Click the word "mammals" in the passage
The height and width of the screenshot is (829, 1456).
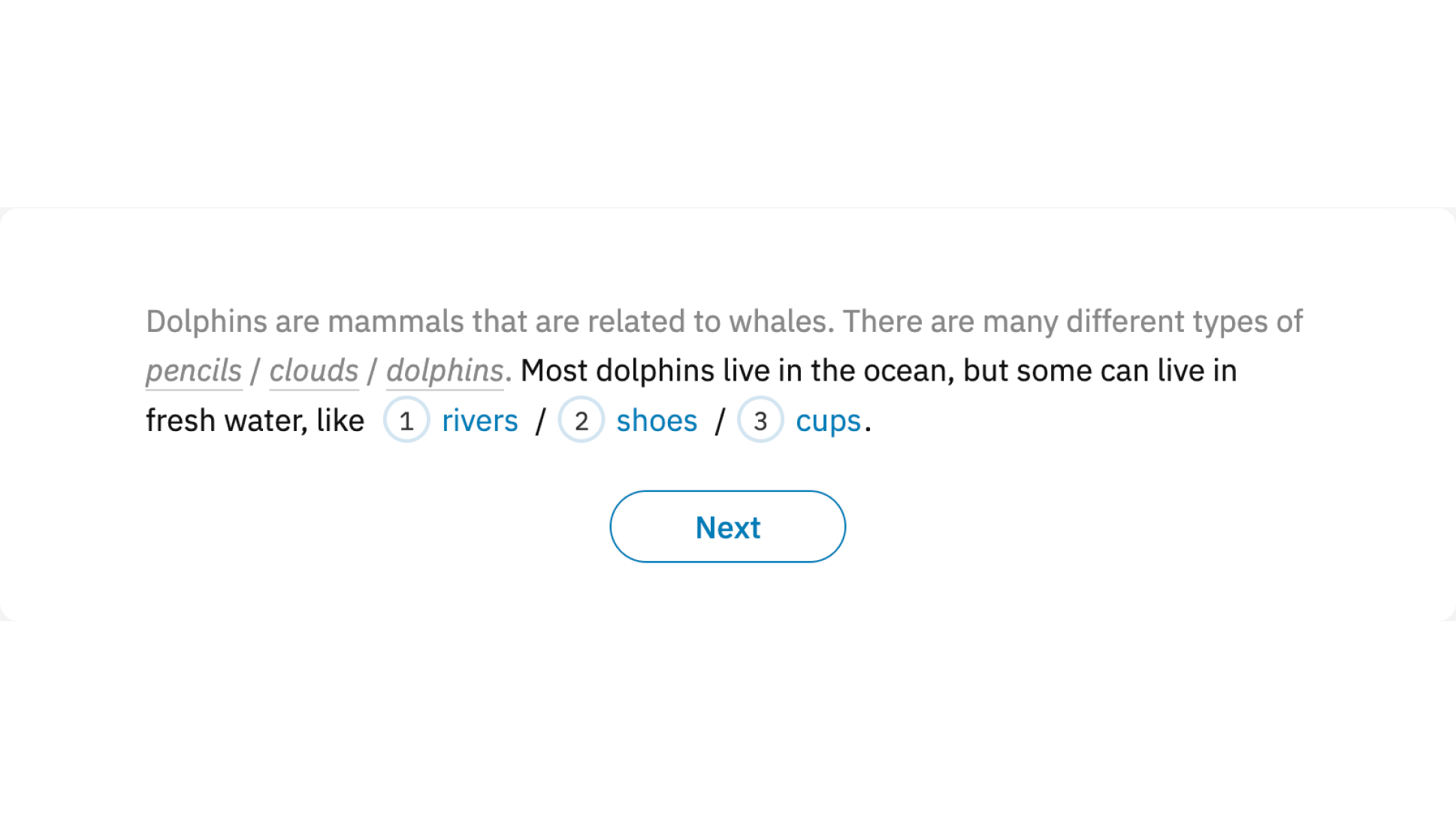pos(396,321)
